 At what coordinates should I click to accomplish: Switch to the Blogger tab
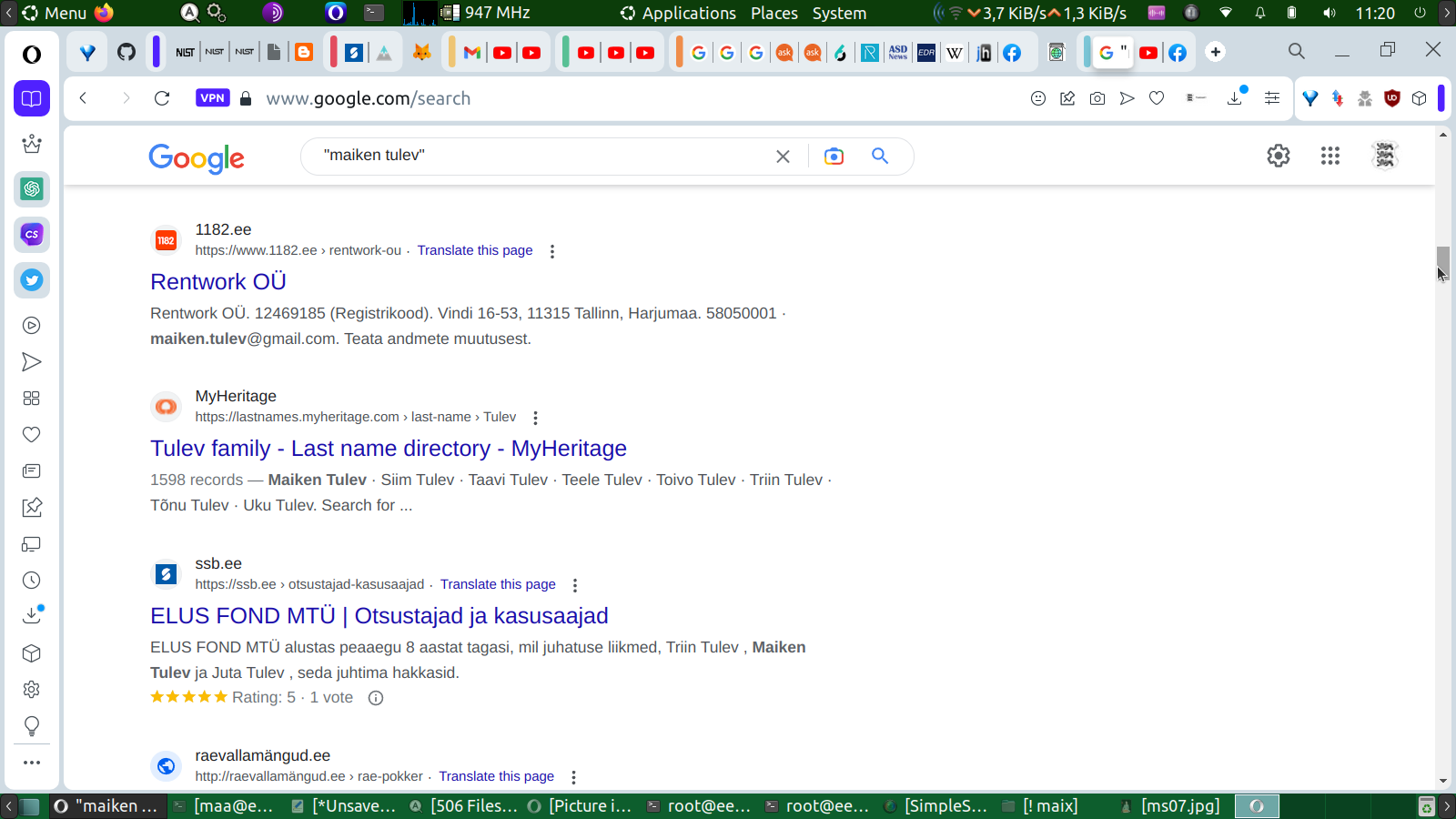coord(304,53)
